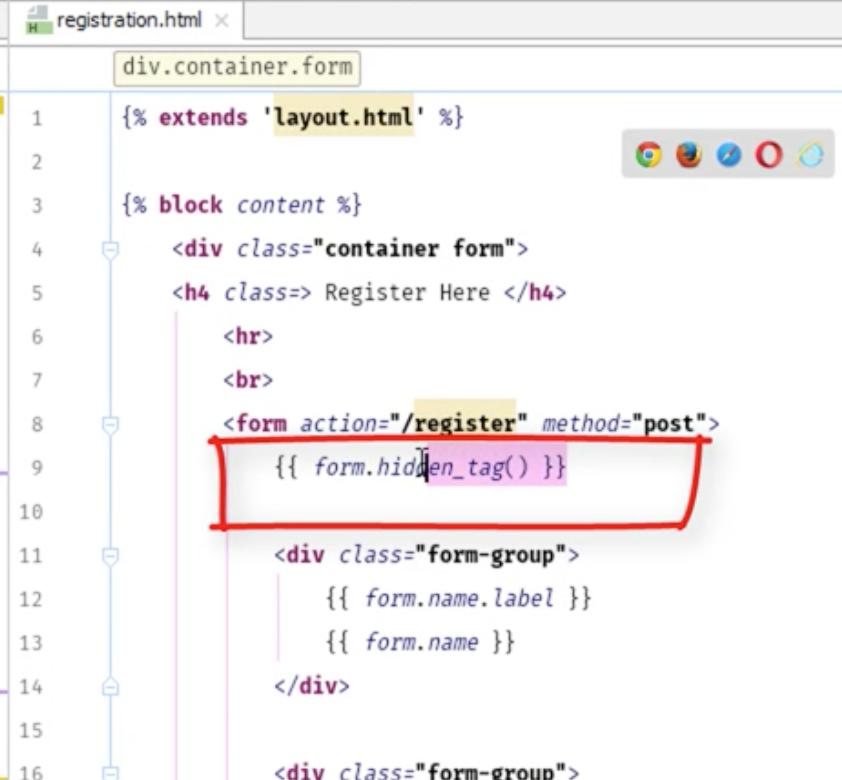
Task: Click form.name.label on line 12
Action: 459,598
